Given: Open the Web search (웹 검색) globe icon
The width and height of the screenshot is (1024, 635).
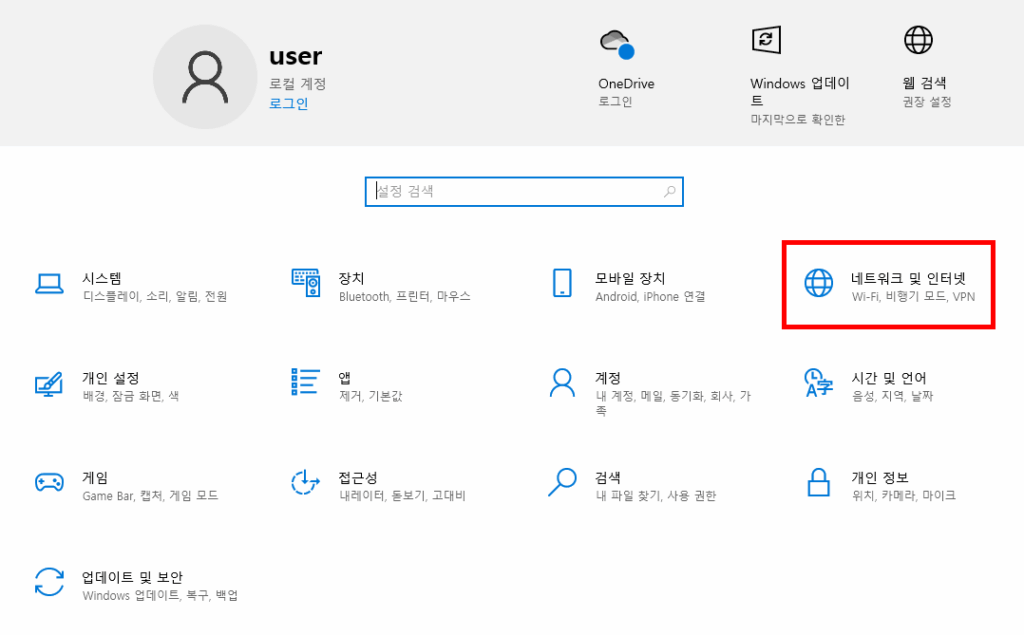Looking at the screenshot, I should (x=917, y=40).
